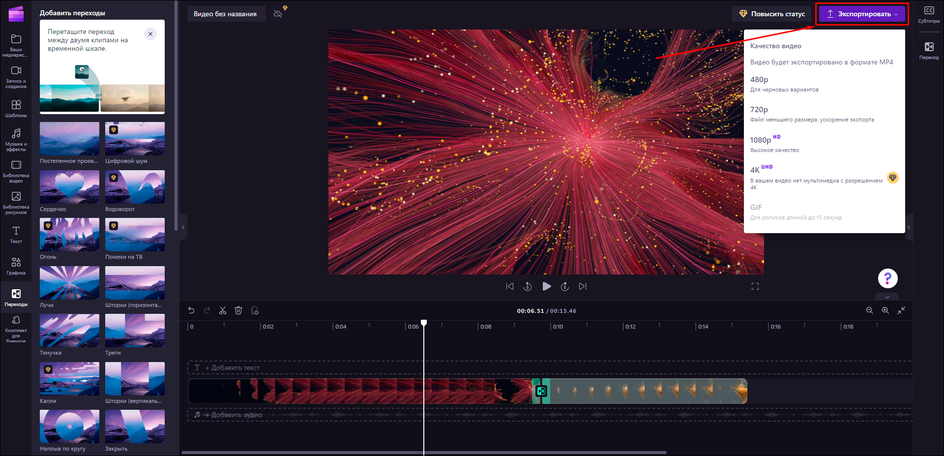944x456 pixels.
Task: Zoom out the timeline
Action: point(869,310)
